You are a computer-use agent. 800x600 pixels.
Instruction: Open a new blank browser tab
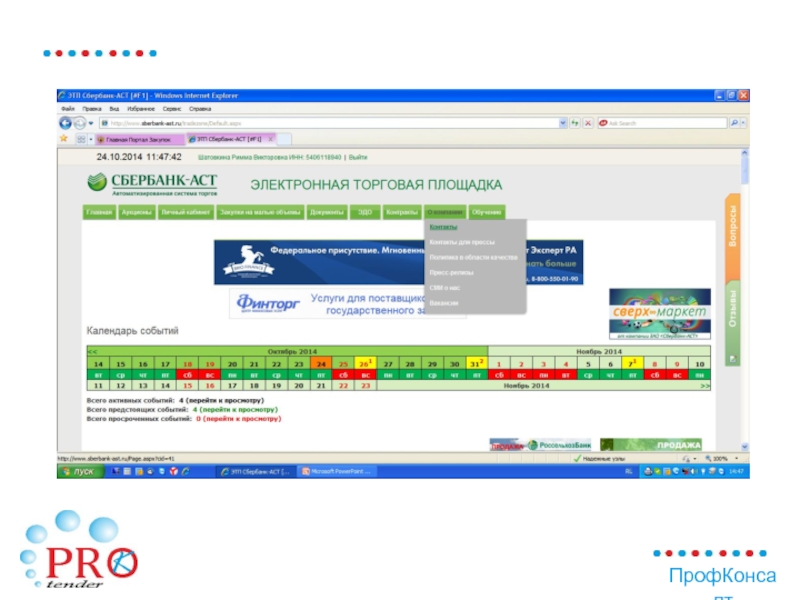284,139
